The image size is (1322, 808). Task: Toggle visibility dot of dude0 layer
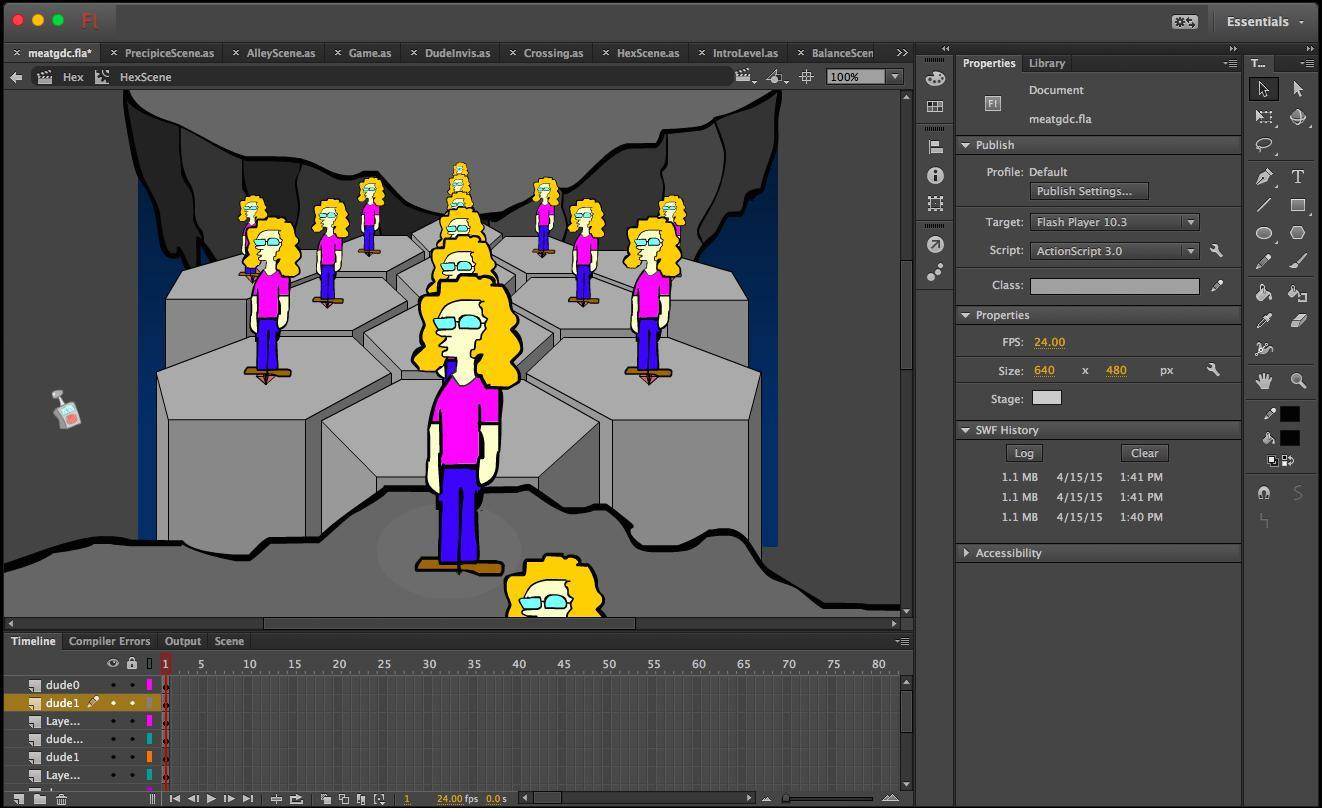point(113,685)
